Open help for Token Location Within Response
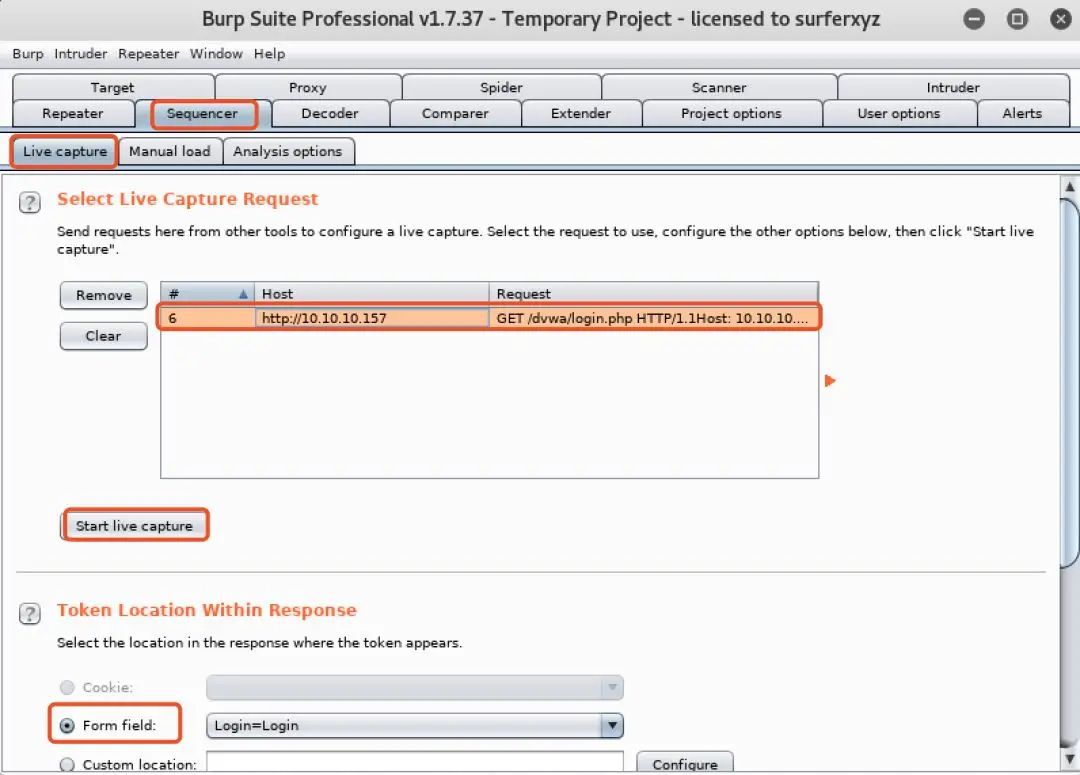 tap(30, 613)
